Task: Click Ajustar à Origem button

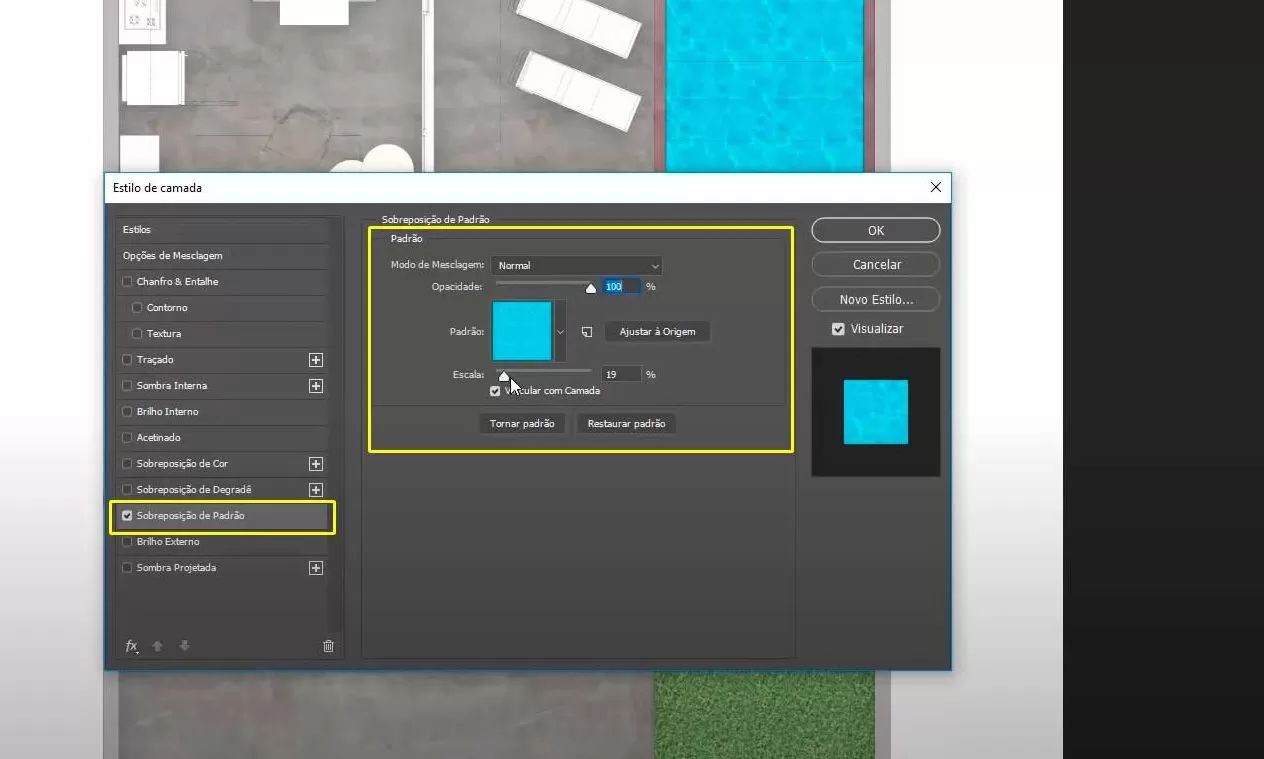Action: [657, 332]
